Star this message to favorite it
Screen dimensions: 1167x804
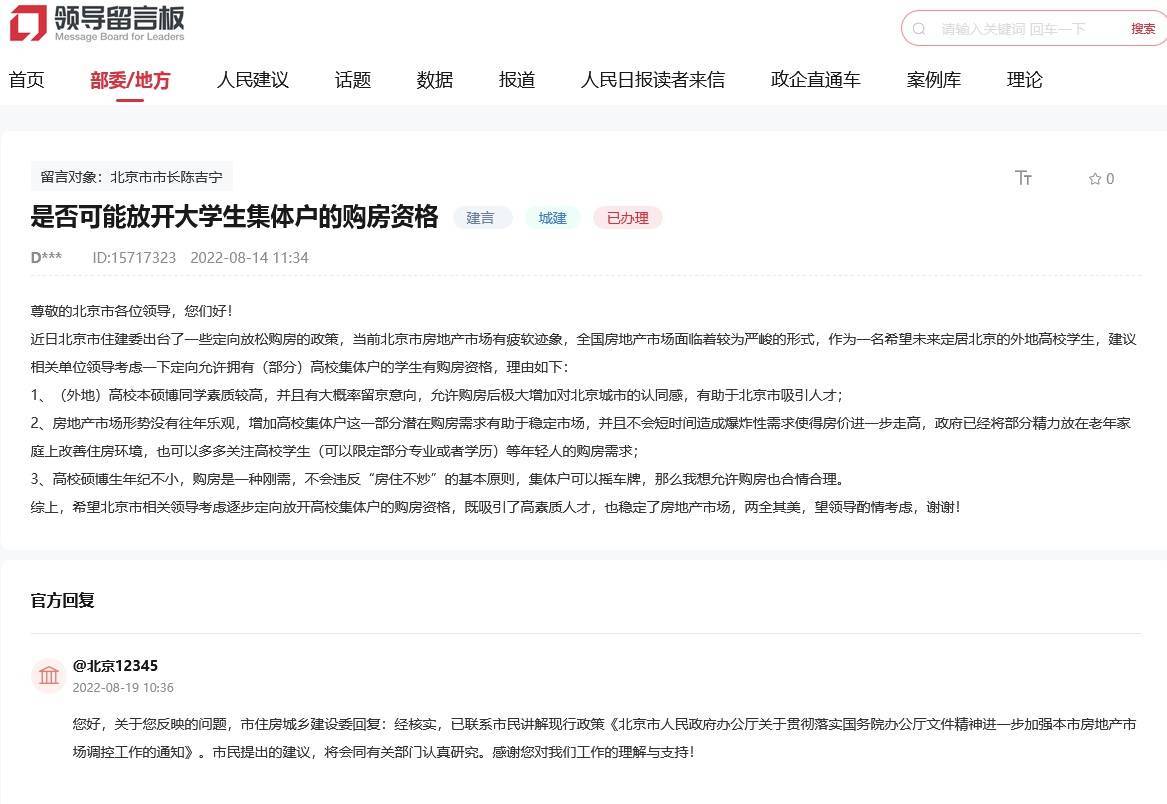click(1095, 179)
